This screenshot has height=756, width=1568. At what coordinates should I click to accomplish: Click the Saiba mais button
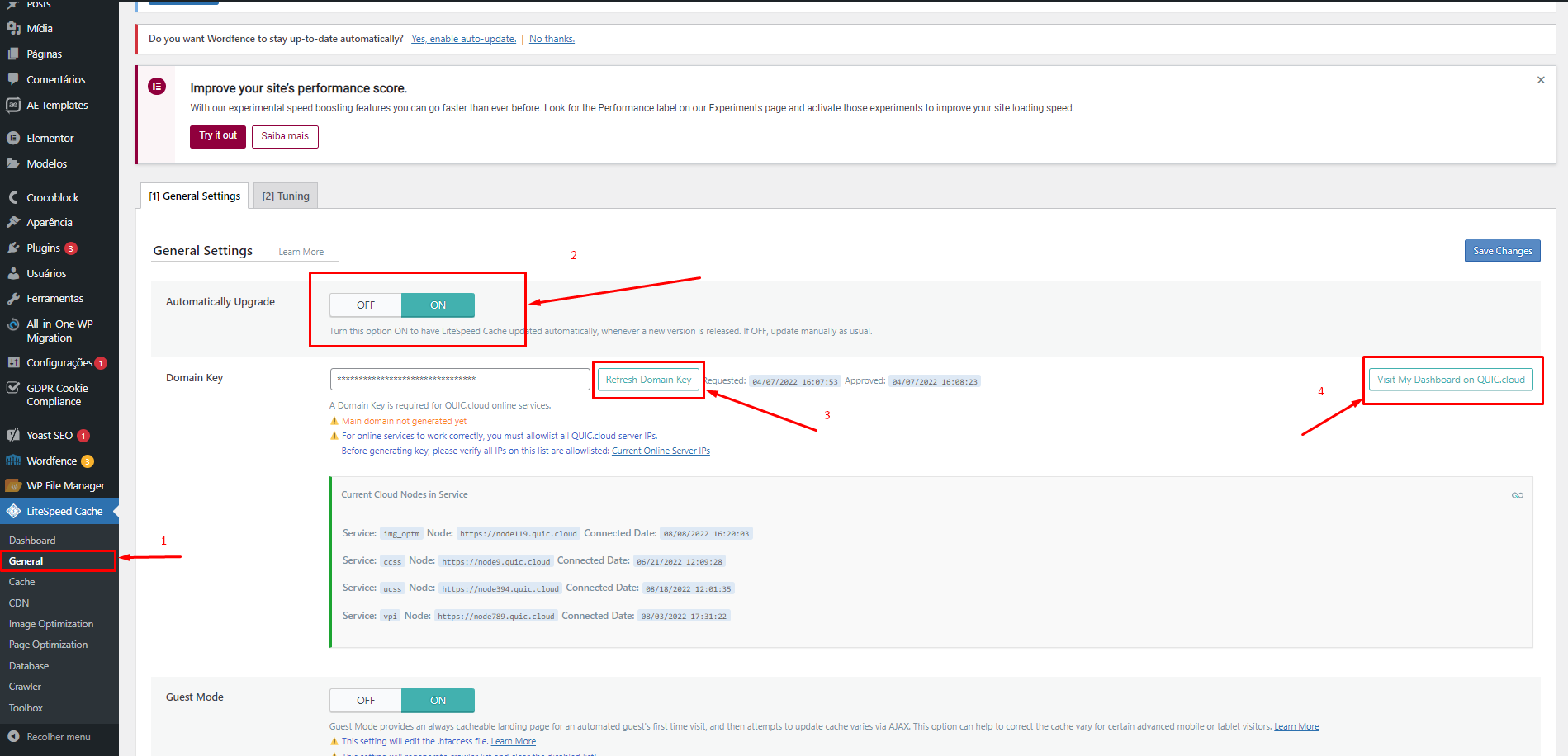pyautogui.click(x=285, y=136)
